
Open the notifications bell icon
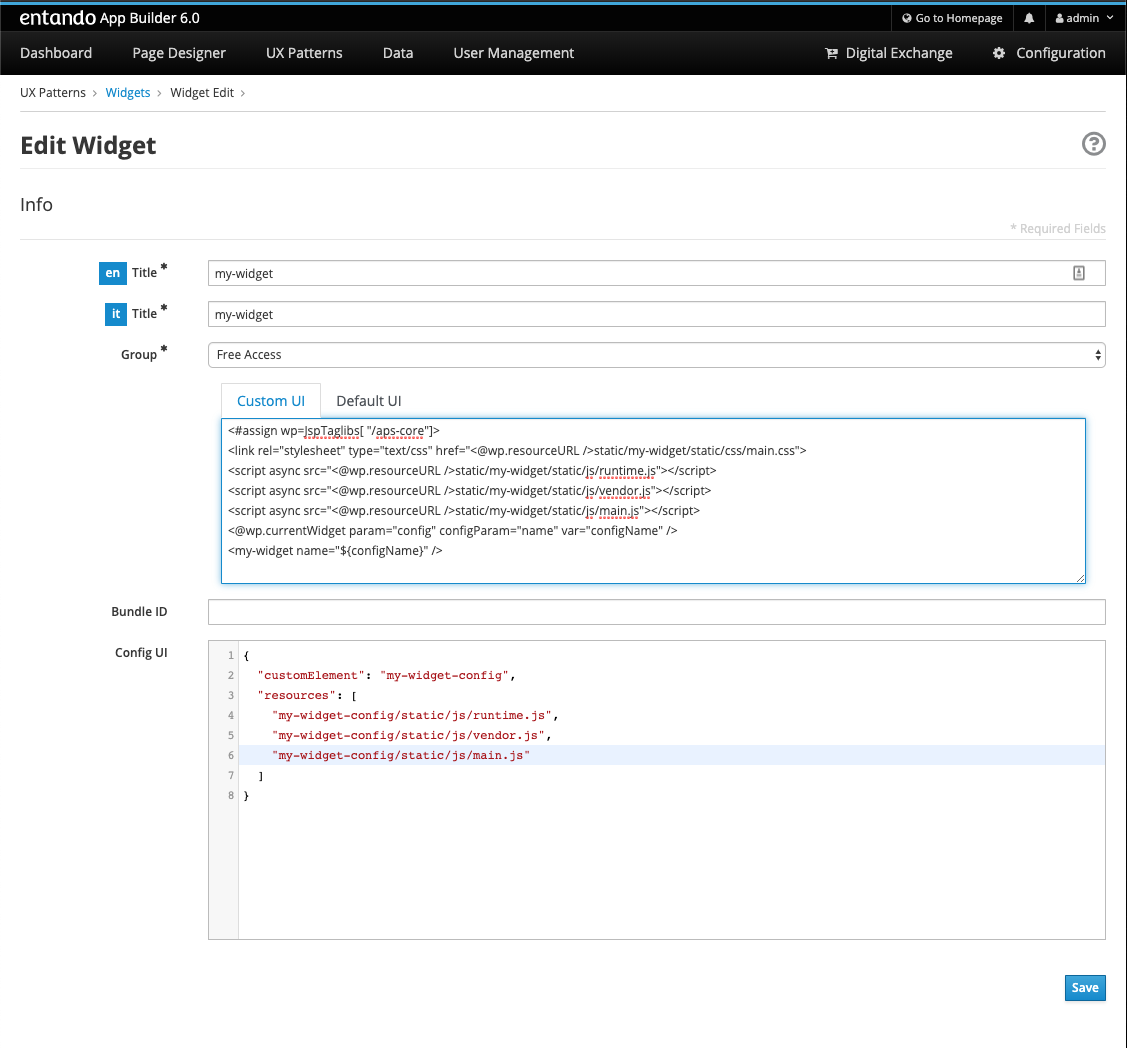[x=1029, y=18]
